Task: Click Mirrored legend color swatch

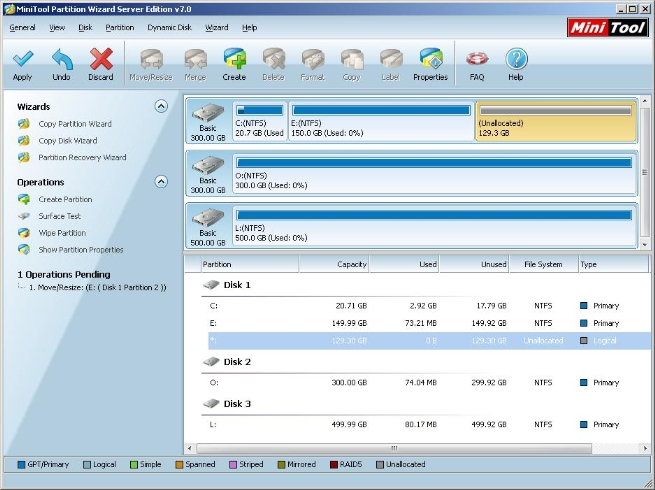Action: click(x=281, y=465)
